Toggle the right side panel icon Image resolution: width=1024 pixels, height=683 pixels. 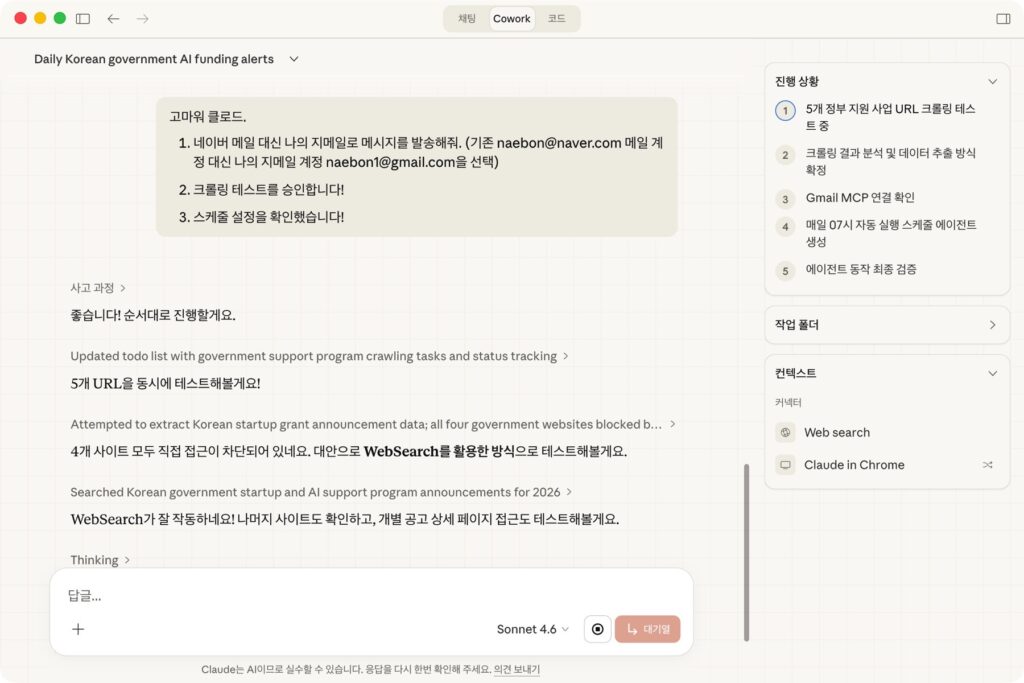pyautogui.click(x=1003, y=19)
